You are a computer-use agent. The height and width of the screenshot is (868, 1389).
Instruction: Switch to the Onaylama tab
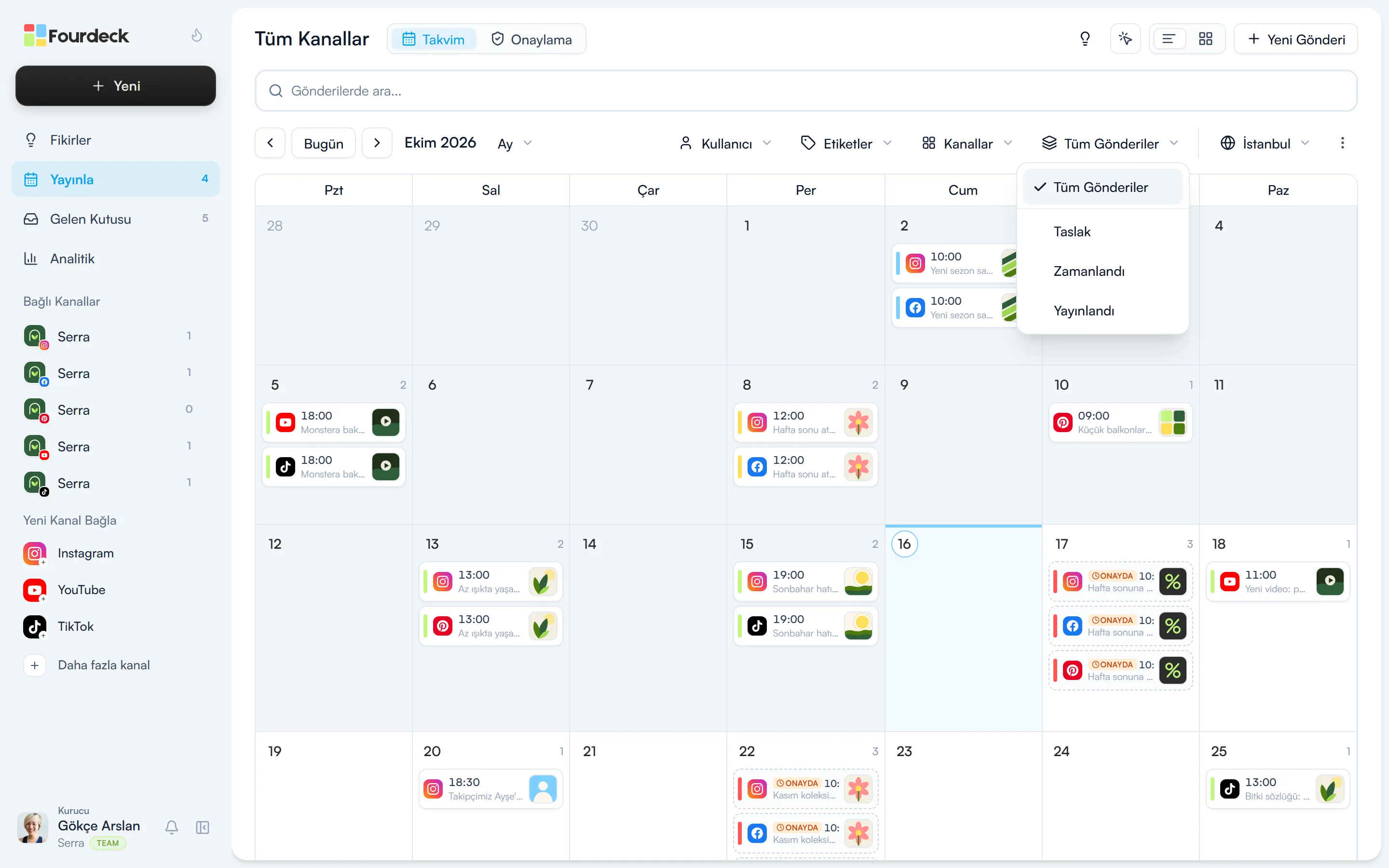pyautogui.click(x=531, y=39)
